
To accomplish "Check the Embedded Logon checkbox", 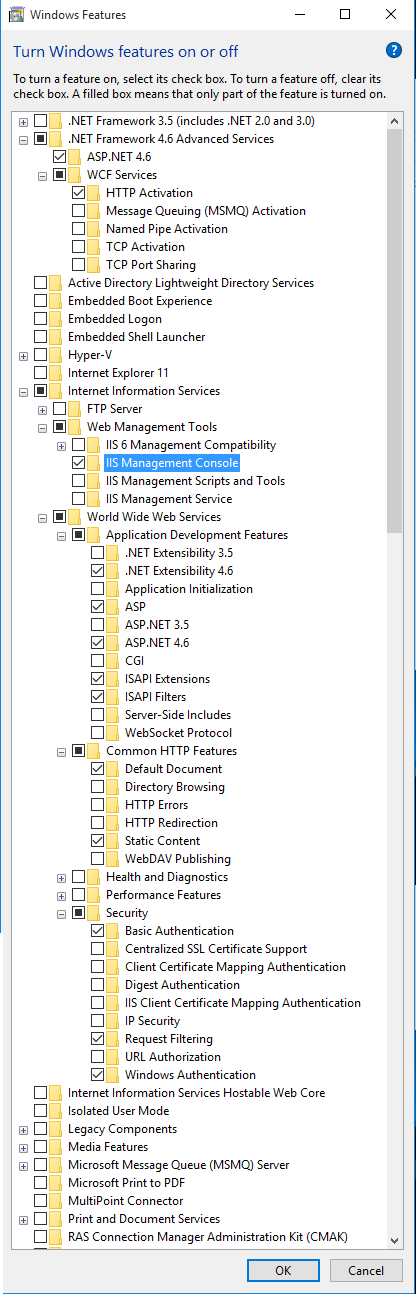I will click(40, 319).
